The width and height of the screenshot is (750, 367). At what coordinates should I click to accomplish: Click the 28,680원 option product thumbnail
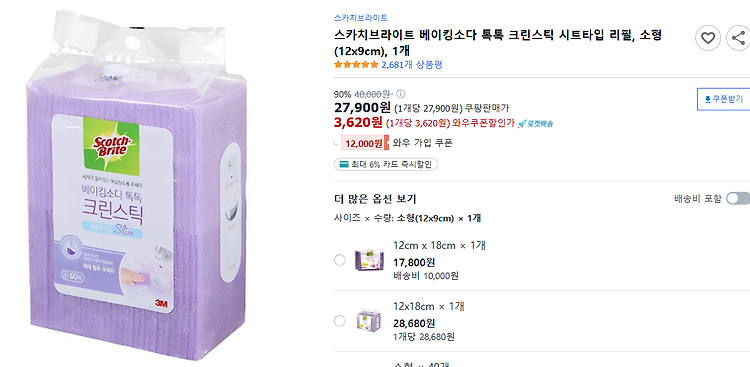tap(369, 321)
